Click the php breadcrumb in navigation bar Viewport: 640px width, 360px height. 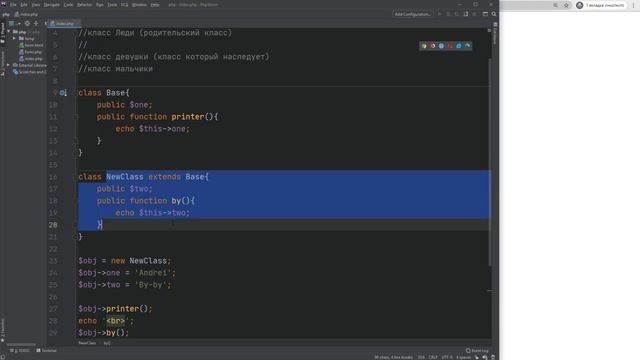pyautogui.click(x=6, y=14)
